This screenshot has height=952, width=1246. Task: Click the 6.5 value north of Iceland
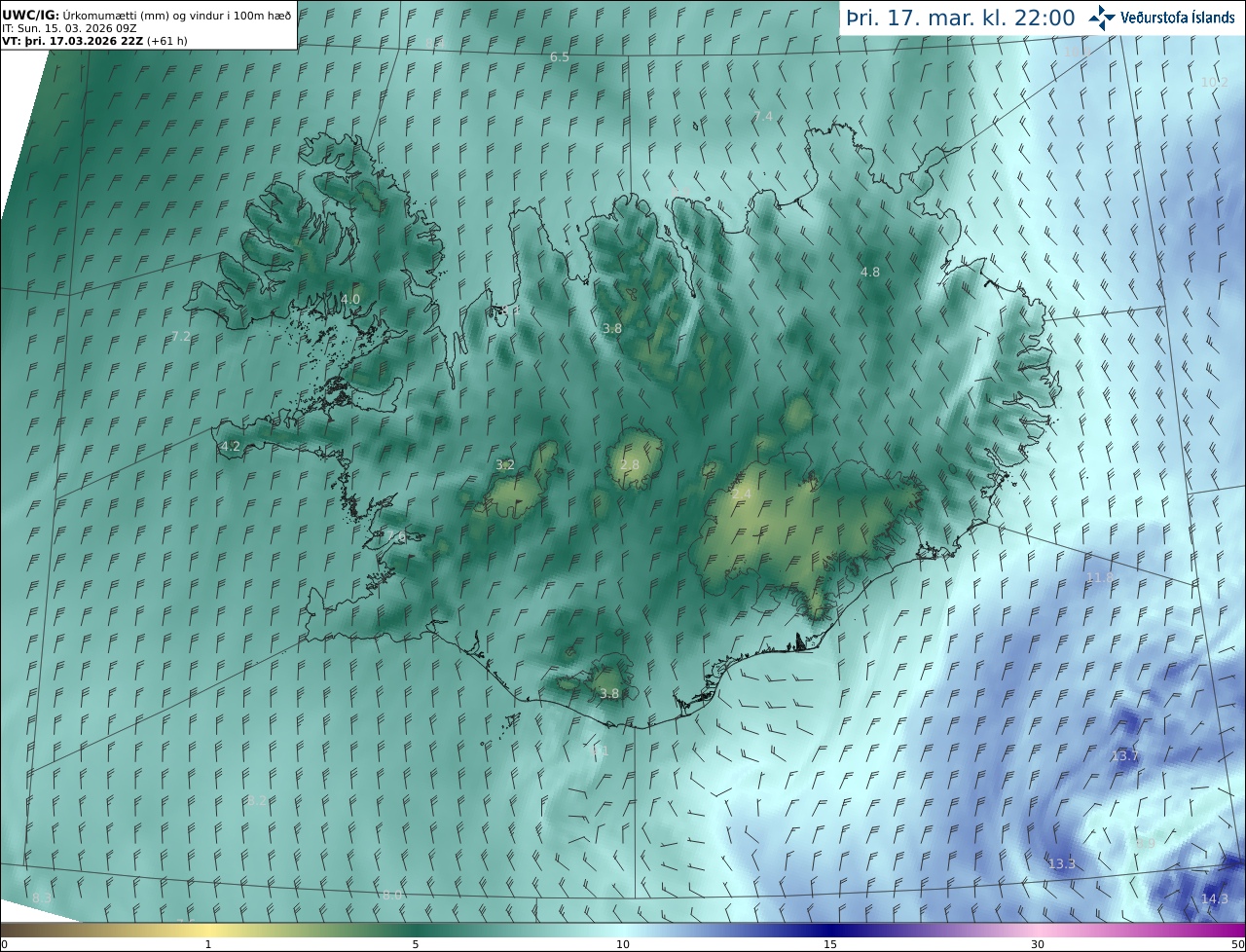560,57
